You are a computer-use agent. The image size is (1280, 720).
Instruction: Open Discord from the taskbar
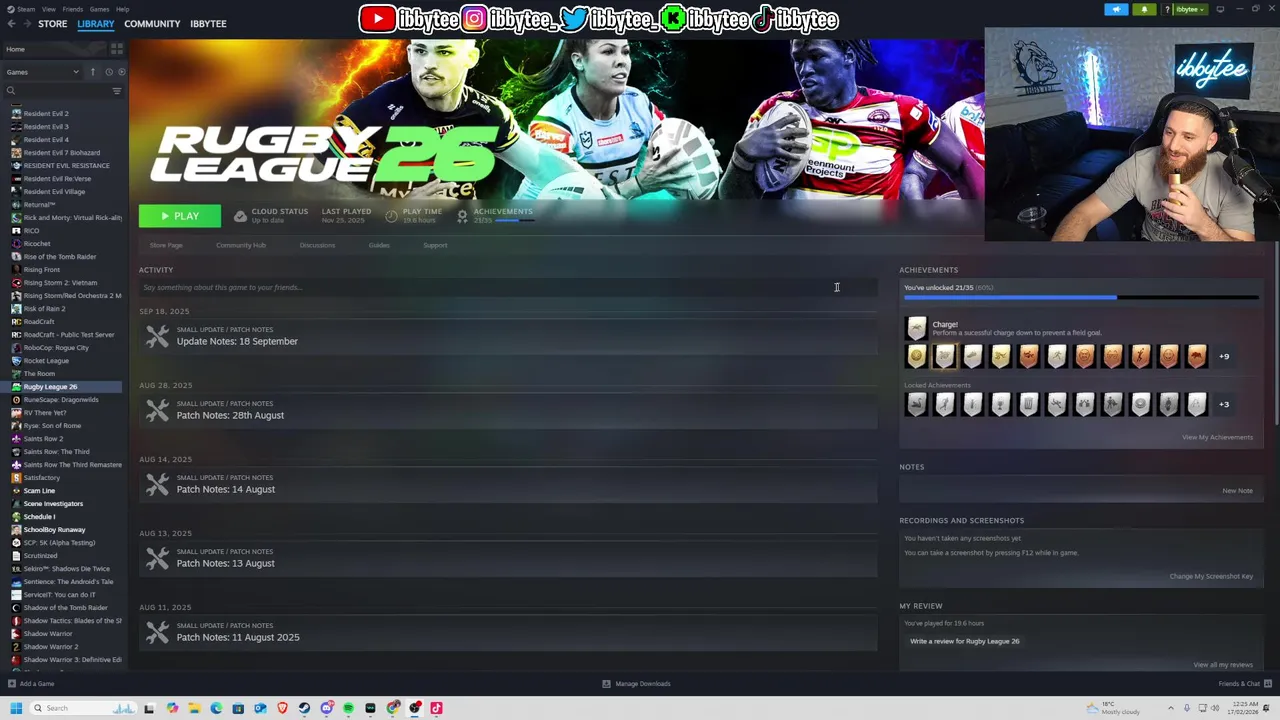coord(326,708)
